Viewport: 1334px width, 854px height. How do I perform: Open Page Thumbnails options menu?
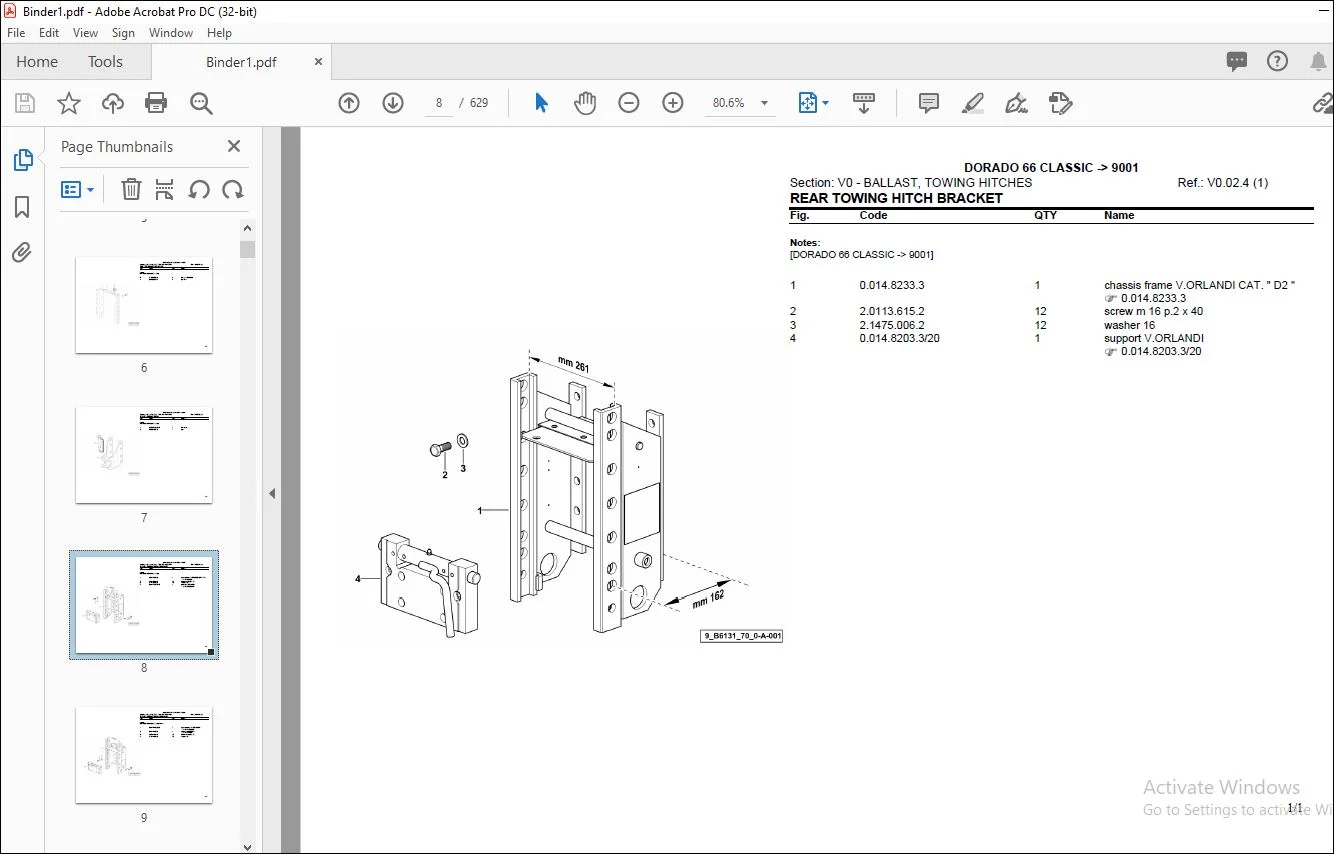tap(77, 189)
